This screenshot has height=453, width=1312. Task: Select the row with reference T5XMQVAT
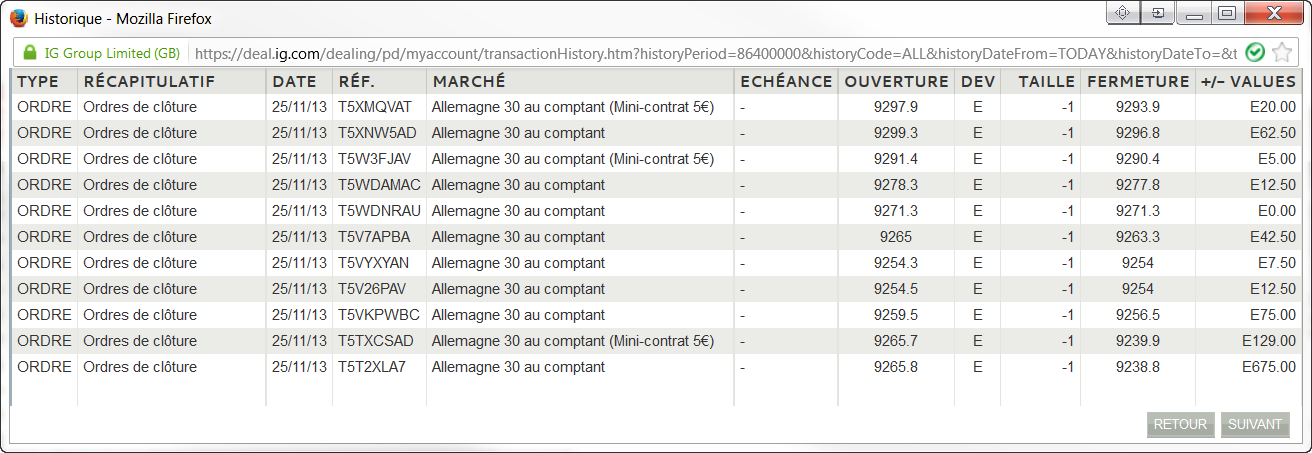(656, 107)
